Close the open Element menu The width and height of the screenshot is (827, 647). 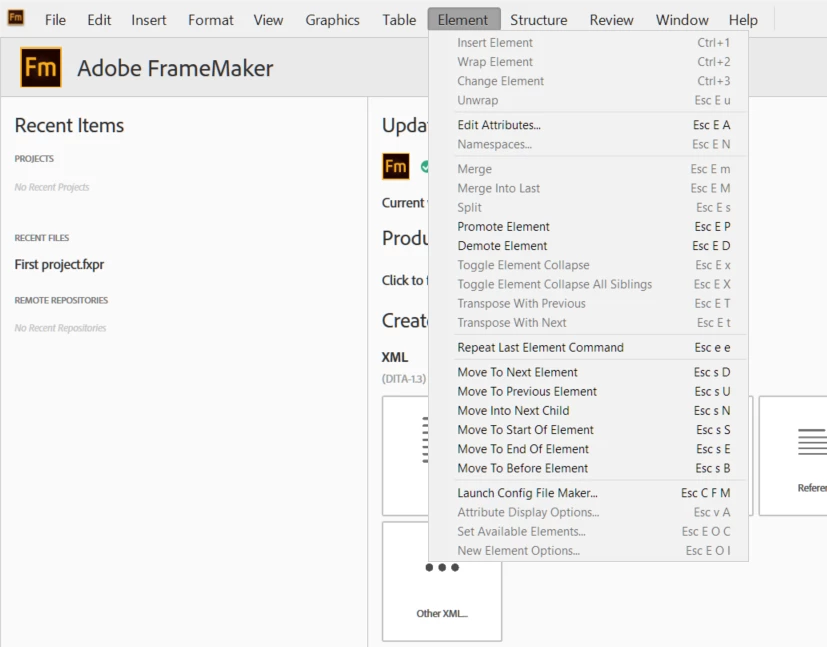pos(463,20)
